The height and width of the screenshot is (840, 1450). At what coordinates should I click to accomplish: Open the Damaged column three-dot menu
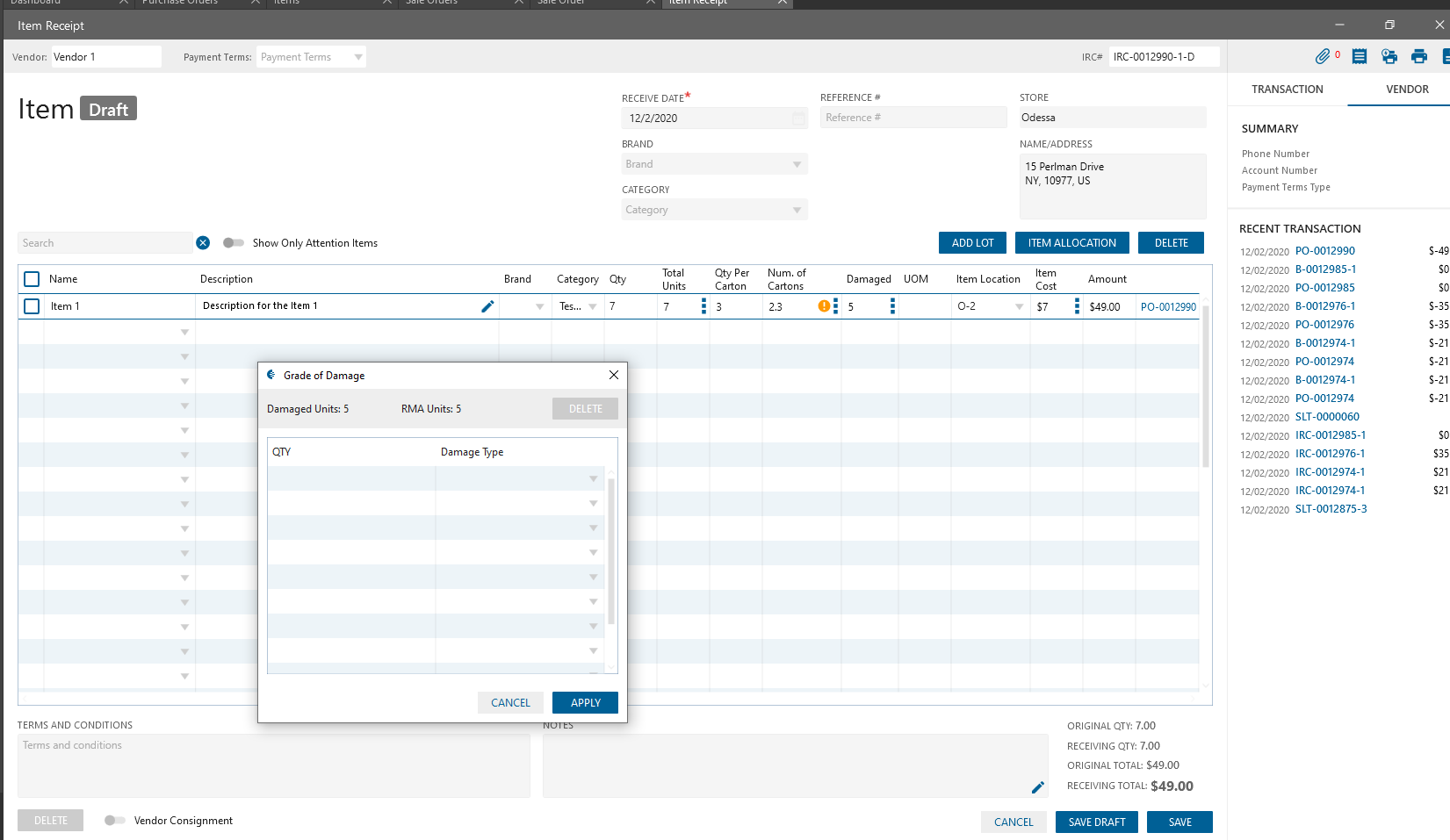coord(892,306)
